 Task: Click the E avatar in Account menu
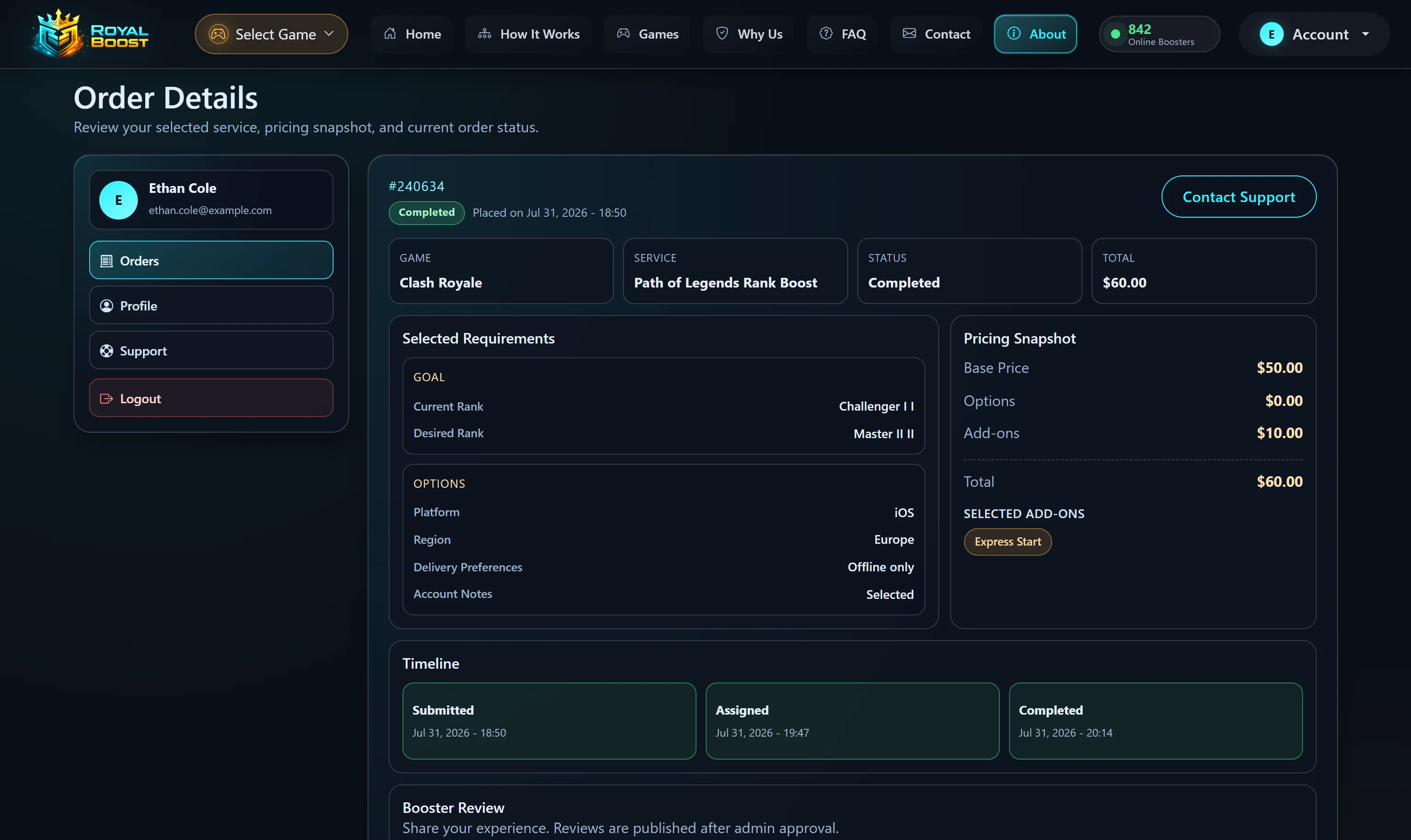tap(1272, 34)
